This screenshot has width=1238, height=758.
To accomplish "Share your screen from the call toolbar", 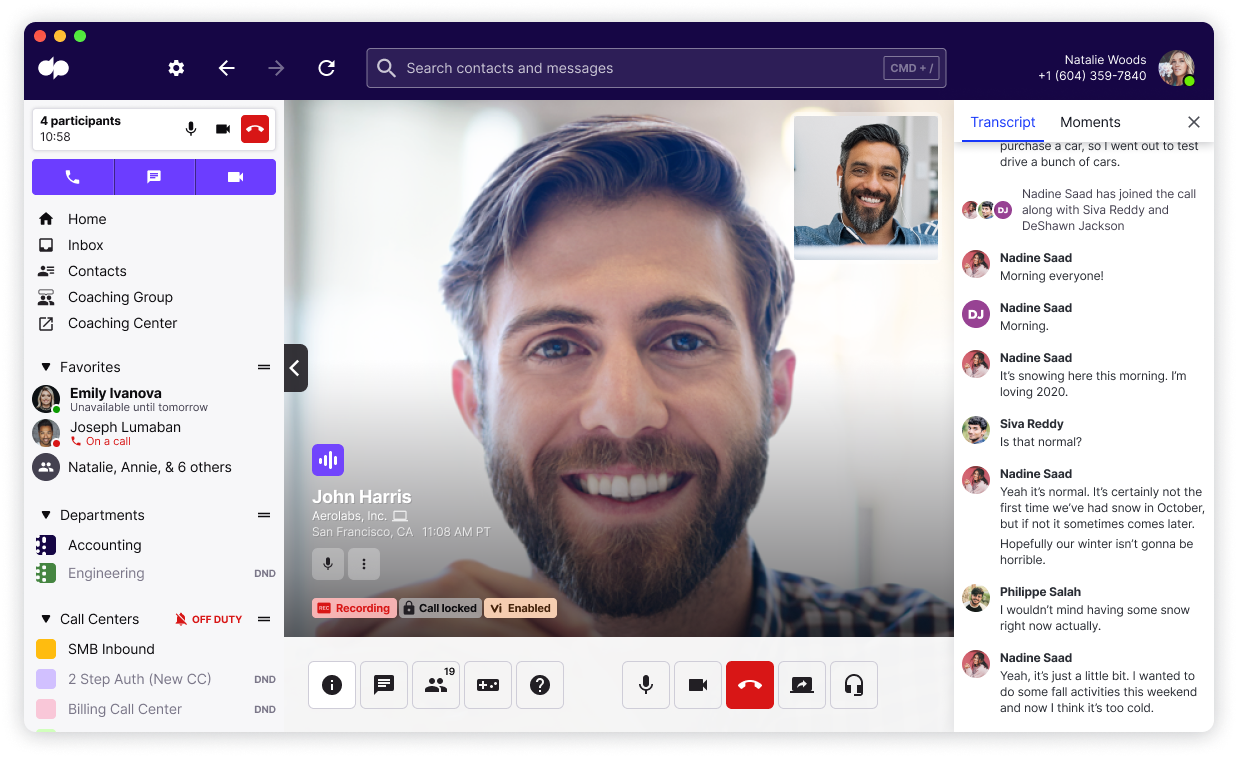I will pos(802,685).
